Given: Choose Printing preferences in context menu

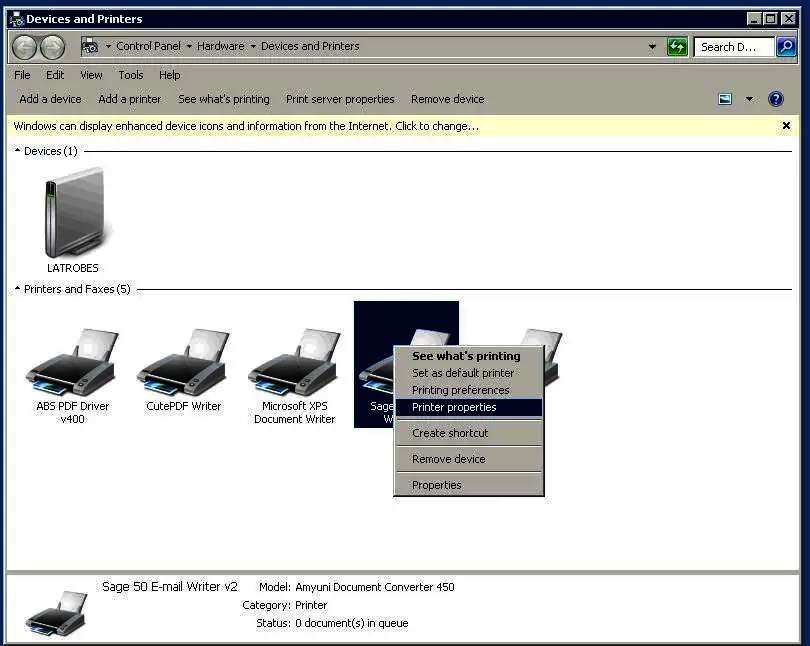Looking at the screenshot, I should click(469, 390).
